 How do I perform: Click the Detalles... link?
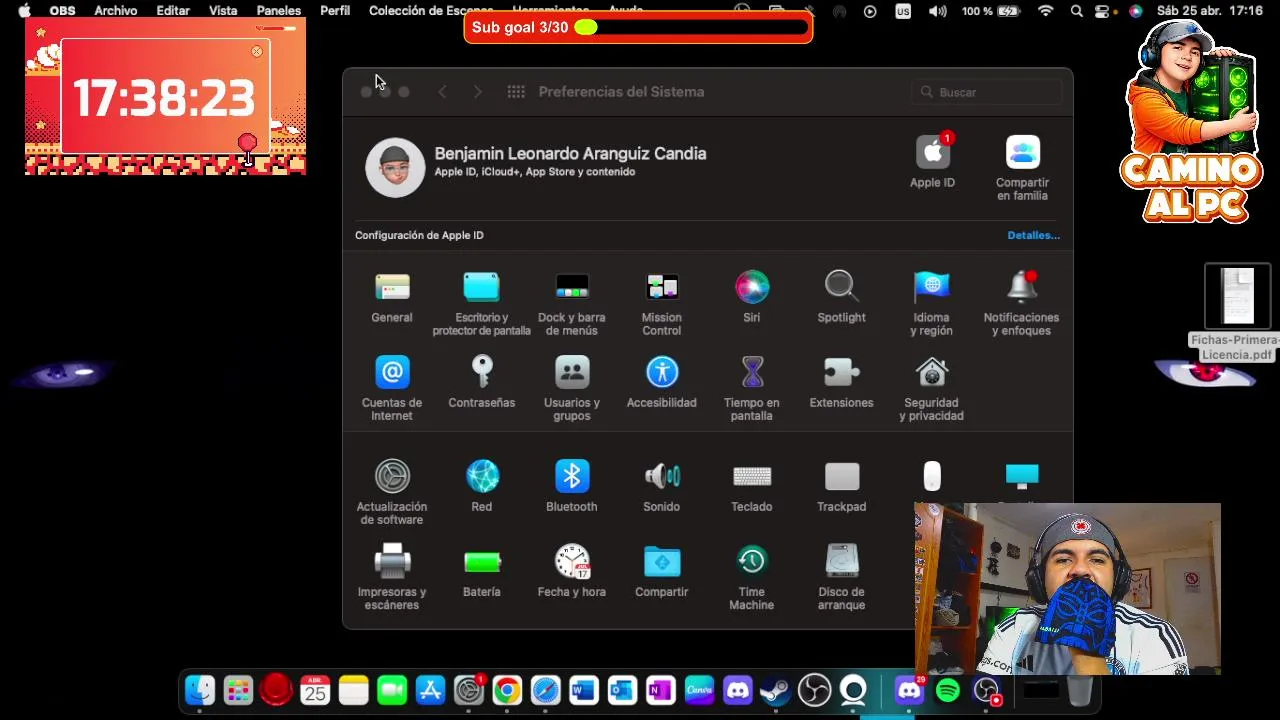click(x=1033, y=235)
